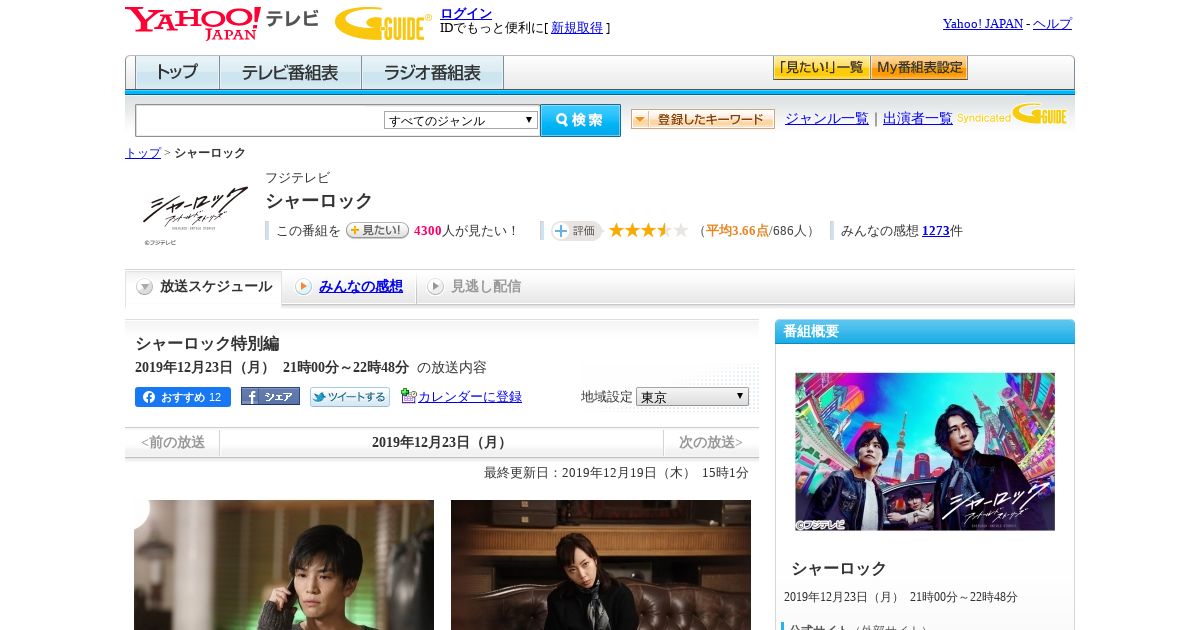Open the 地域設定 東京 dropdown
Viewport: 1200px width, 630px height.
tap(692, 397)
